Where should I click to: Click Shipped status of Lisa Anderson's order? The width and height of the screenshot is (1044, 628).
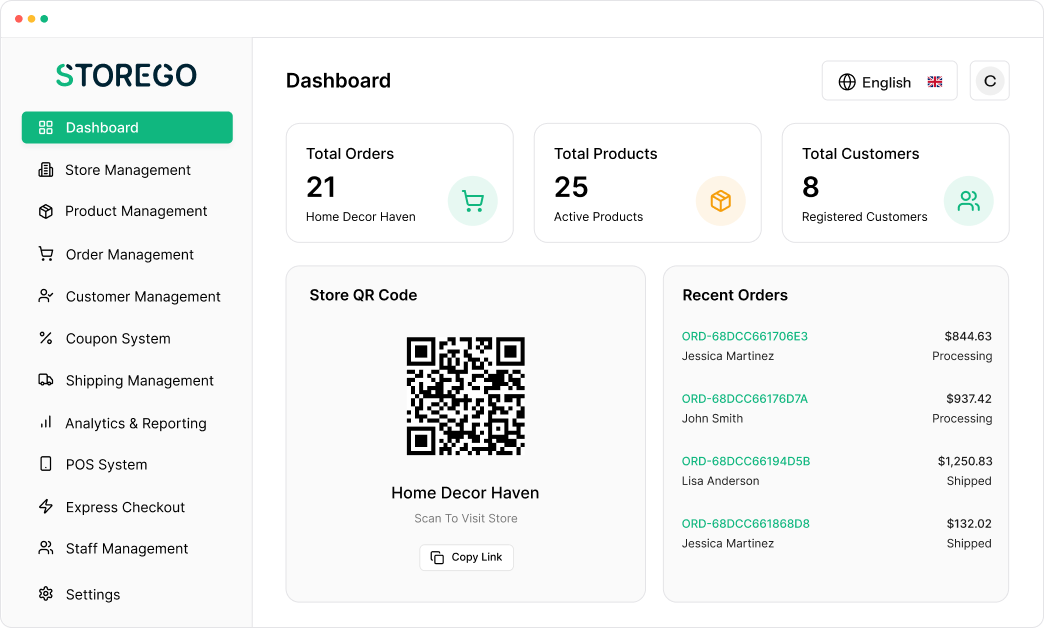tap(969, 481)
